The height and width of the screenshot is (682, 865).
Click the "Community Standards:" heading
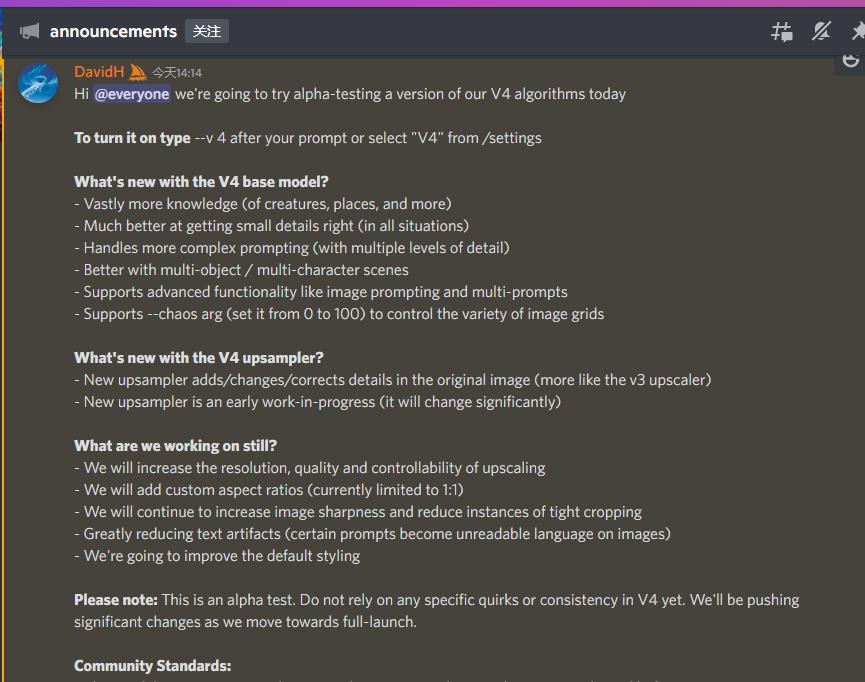click(153, 666)
